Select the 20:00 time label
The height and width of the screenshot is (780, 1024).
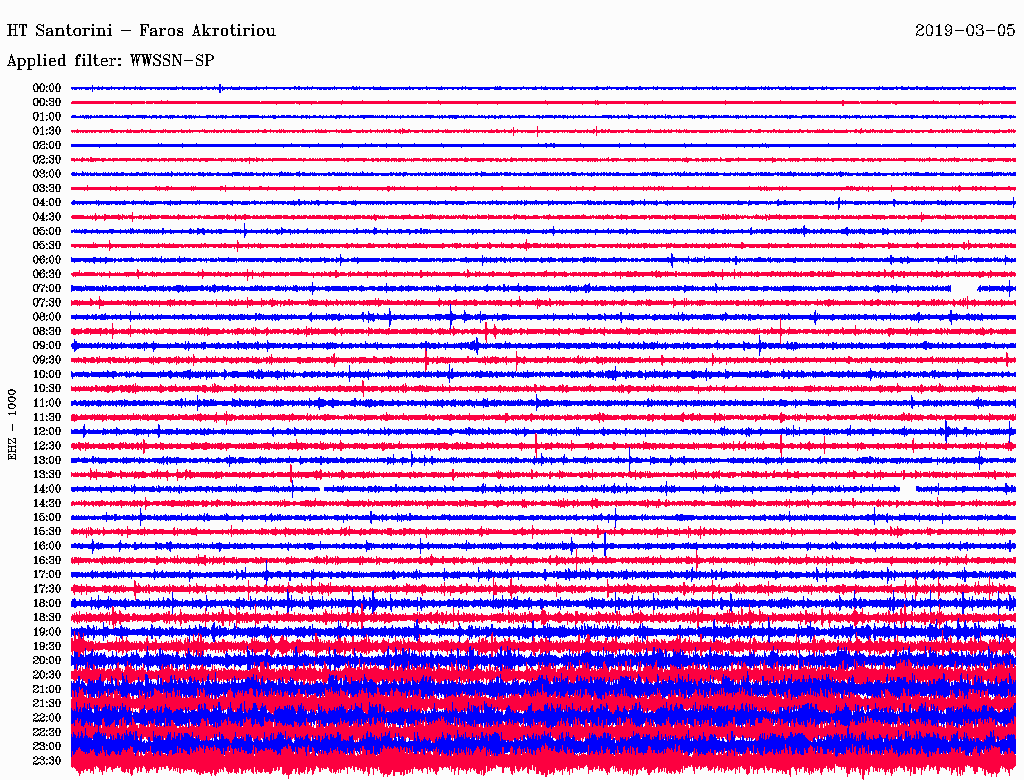47,661
